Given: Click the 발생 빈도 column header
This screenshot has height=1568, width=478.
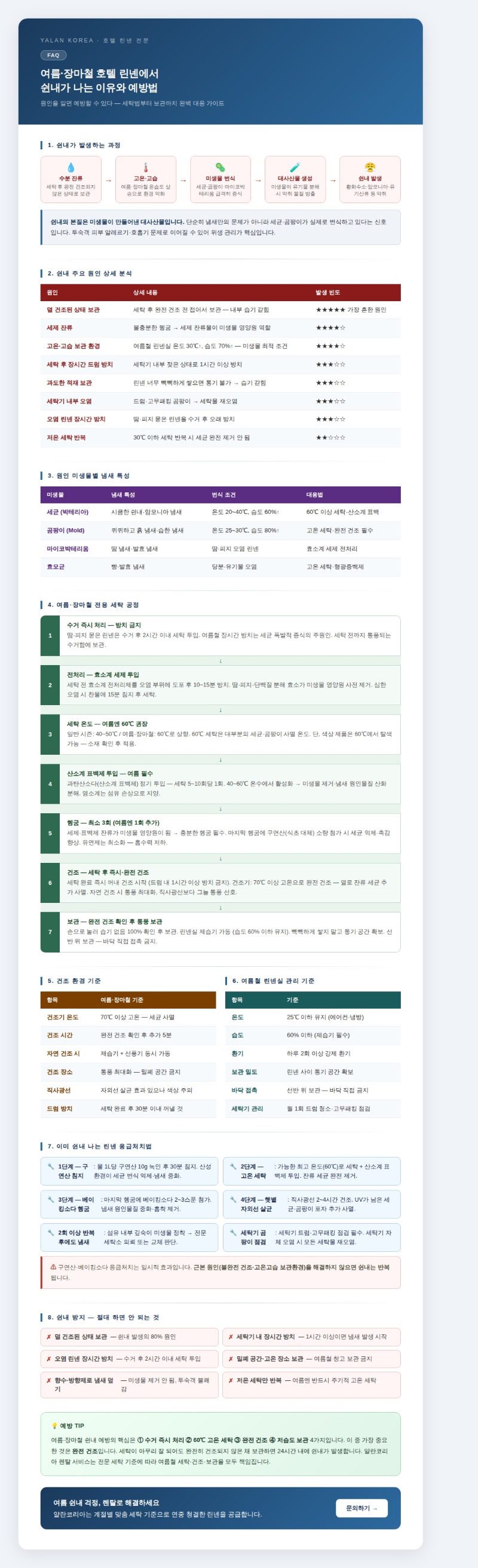Looking at the screenshot, I should coord(327,293).
